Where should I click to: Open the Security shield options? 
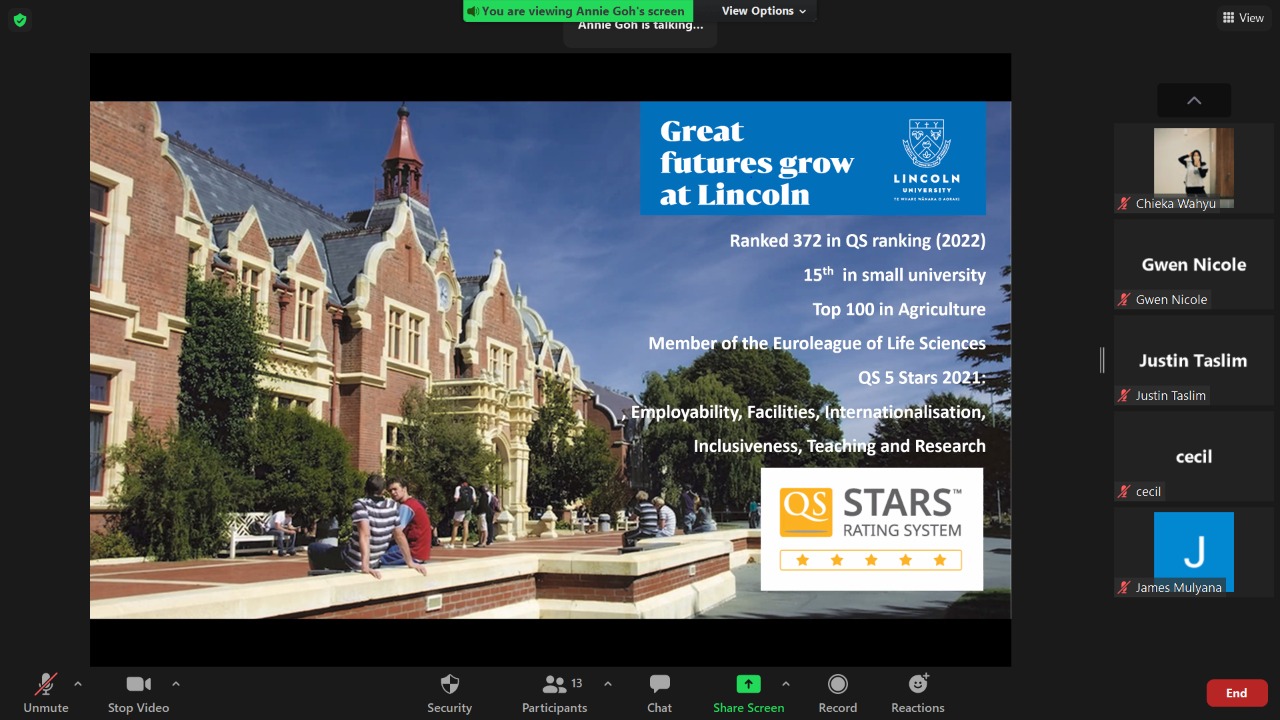tap(450, 693)
